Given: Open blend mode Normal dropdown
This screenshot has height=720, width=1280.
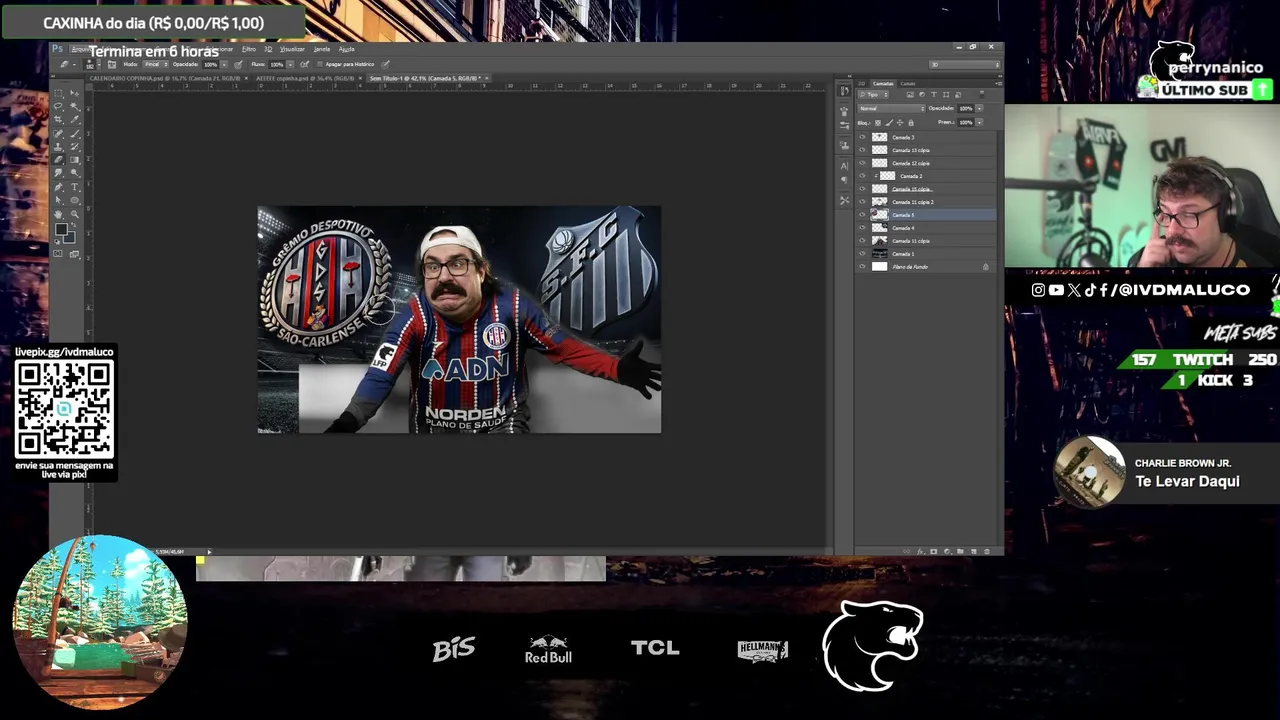Looking at the screenshot, I should pos(891,108).
